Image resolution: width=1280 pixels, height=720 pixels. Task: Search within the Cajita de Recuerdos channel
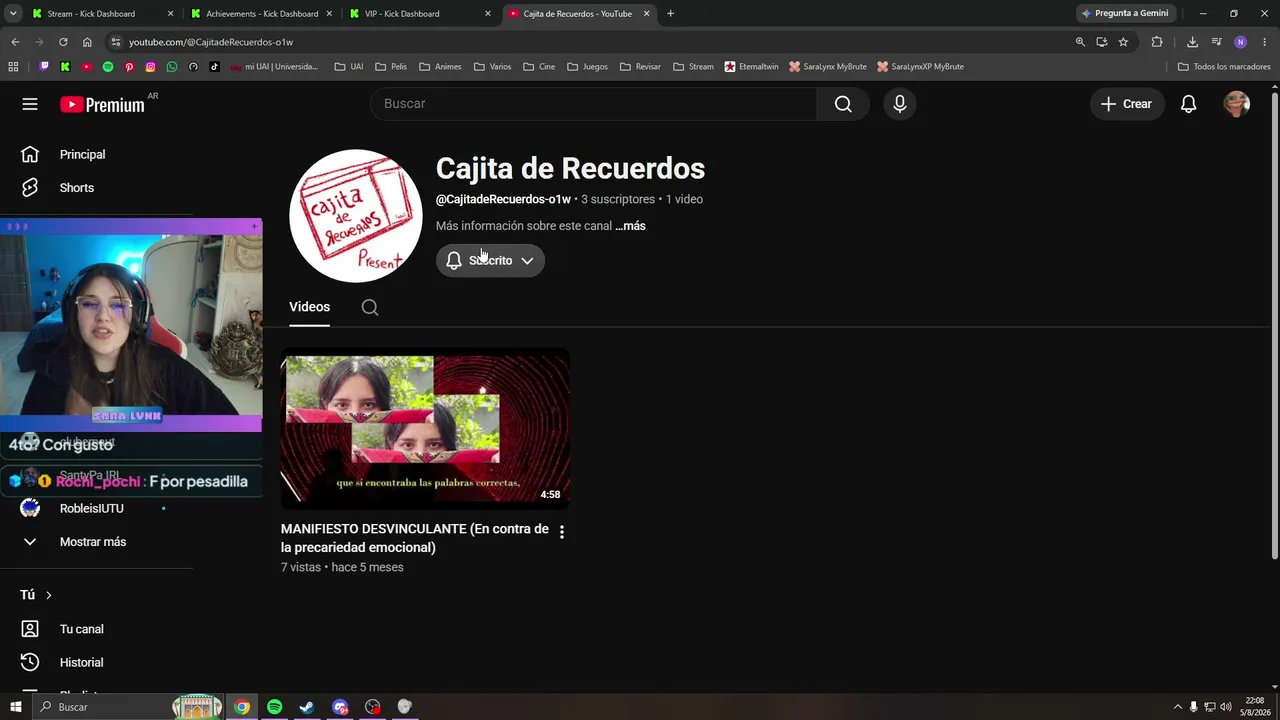click(x=370, y=307)
